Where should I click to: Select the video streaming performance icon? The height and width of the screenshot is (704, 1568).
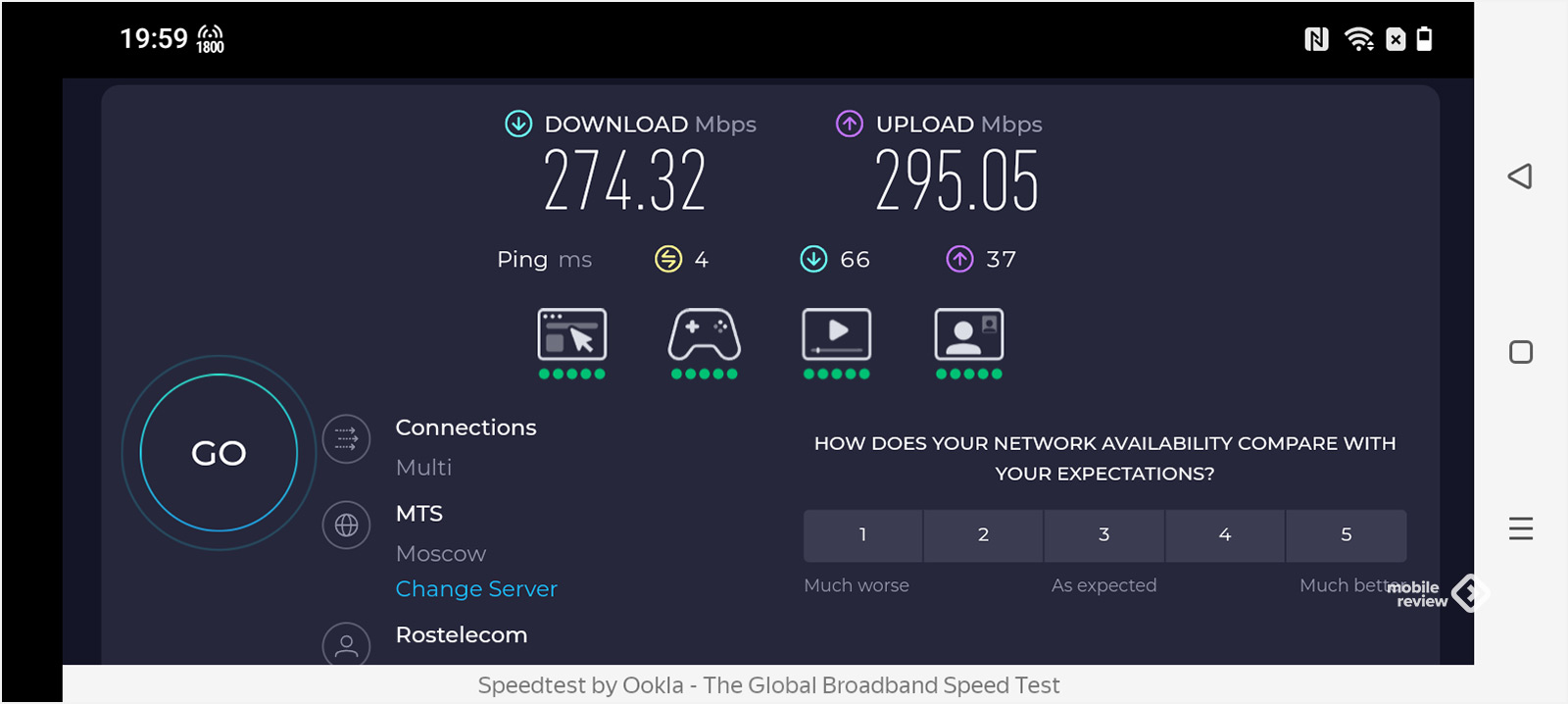click(837, 335)
